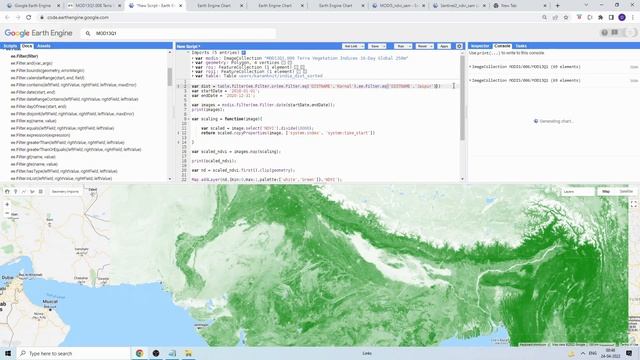Open the help question mark icon
The image size is (640, 360).
tap(604, 33)
